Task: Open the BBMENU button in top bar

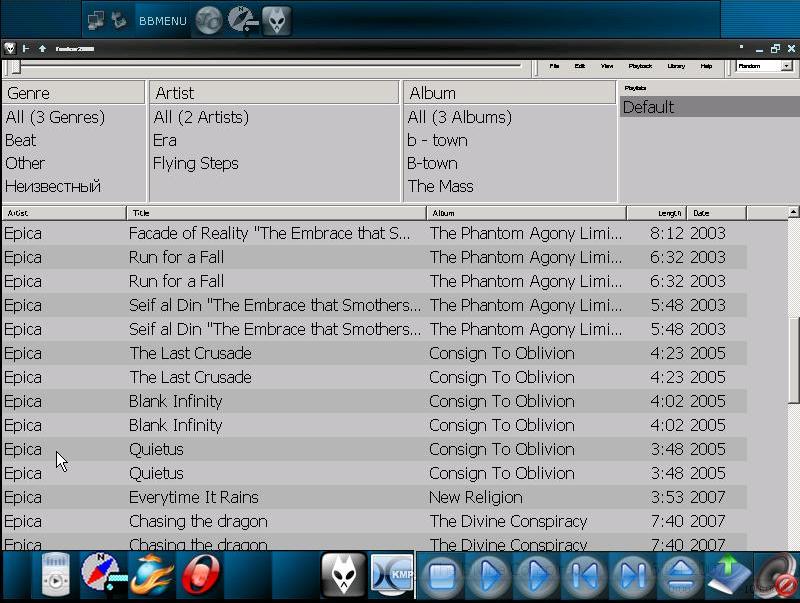Action: point(162,20)
